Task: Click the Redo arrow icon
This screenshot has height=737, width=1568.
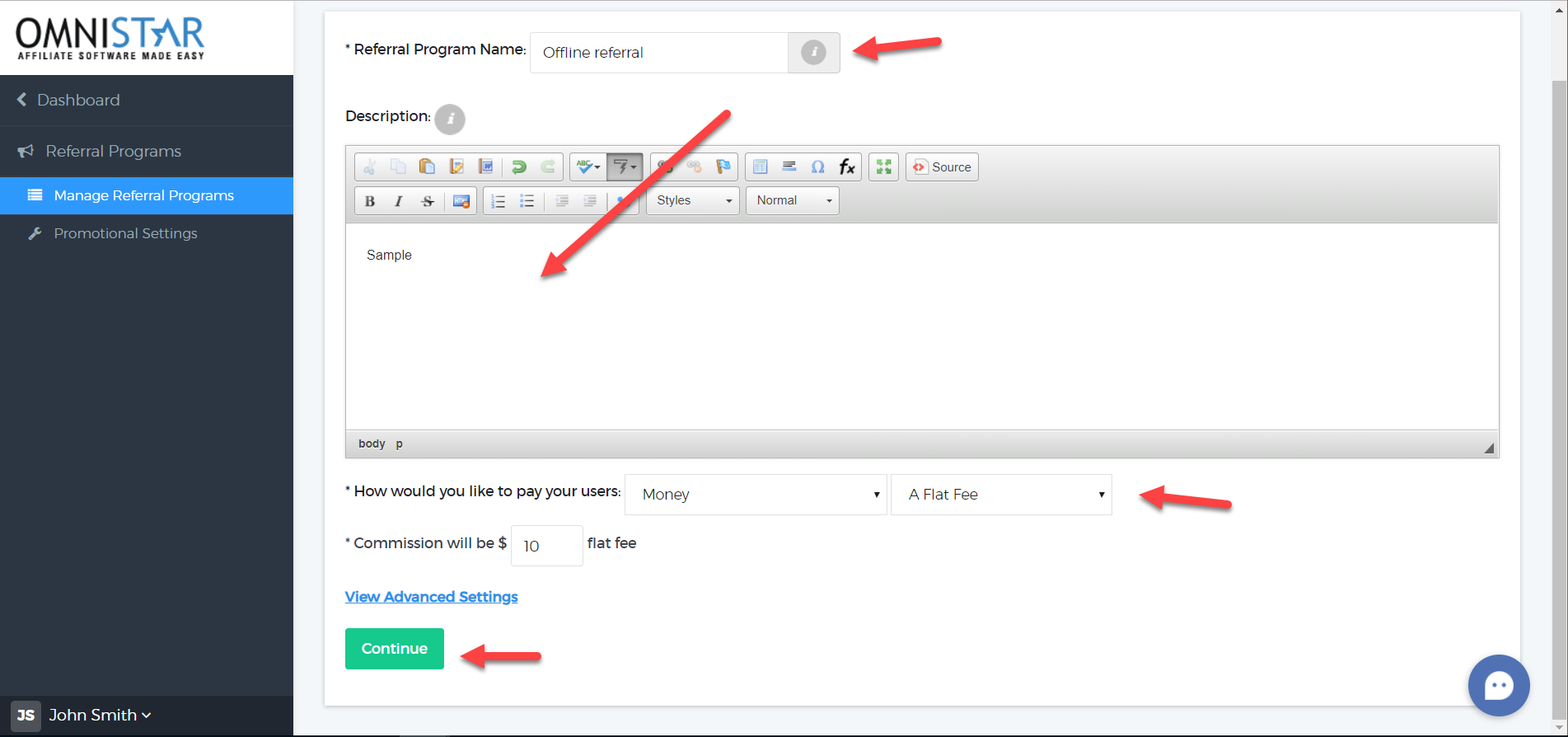Action: point(548,167)
